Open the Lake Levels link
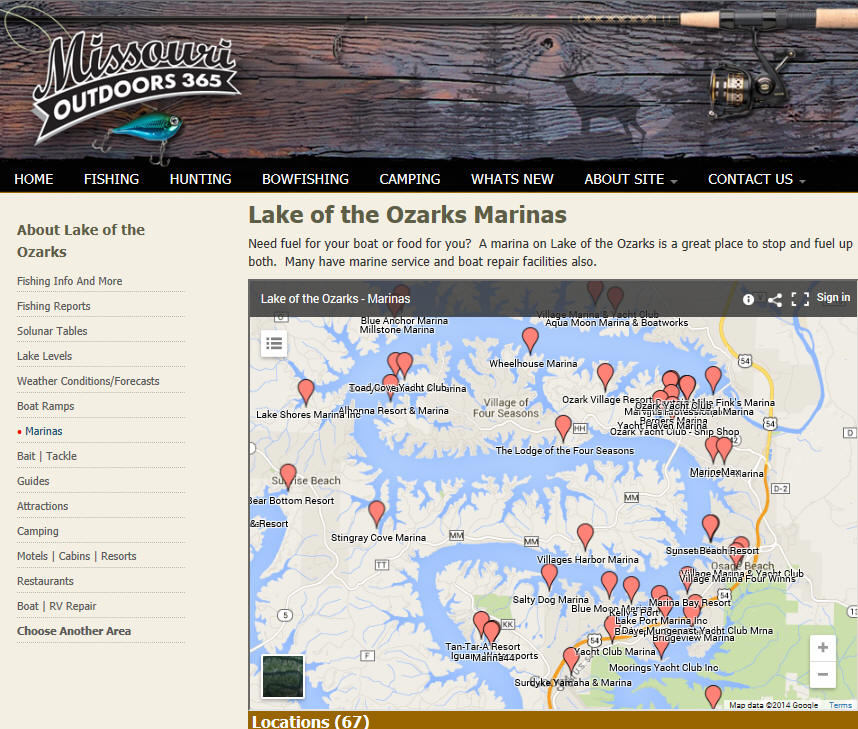This screenshot has height=729, width=858. (44, 356)
